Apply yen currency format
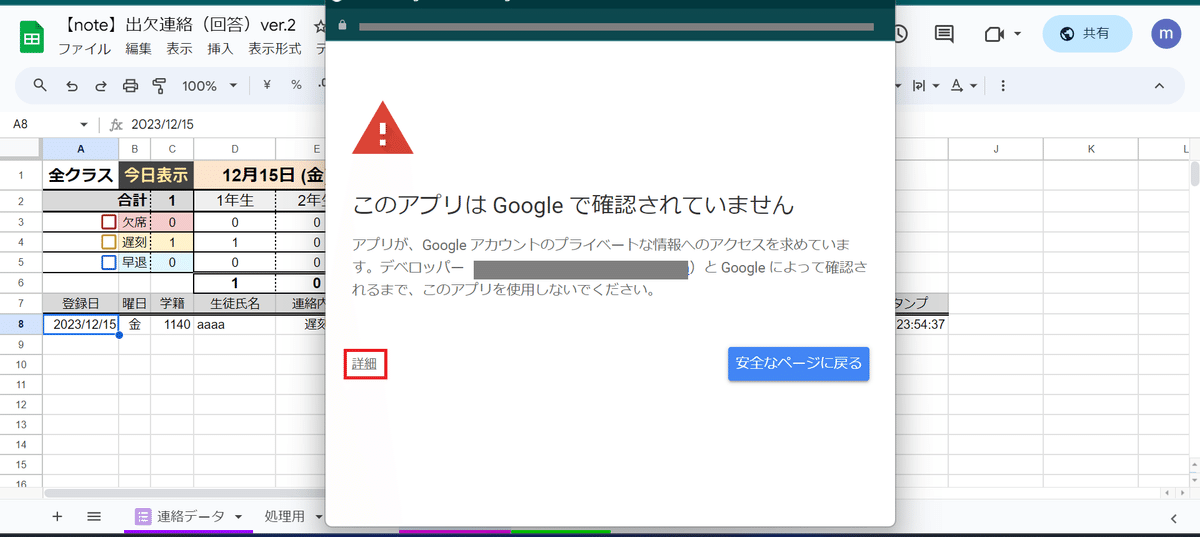The image size is (1200, 537). (x=267, y=86)
